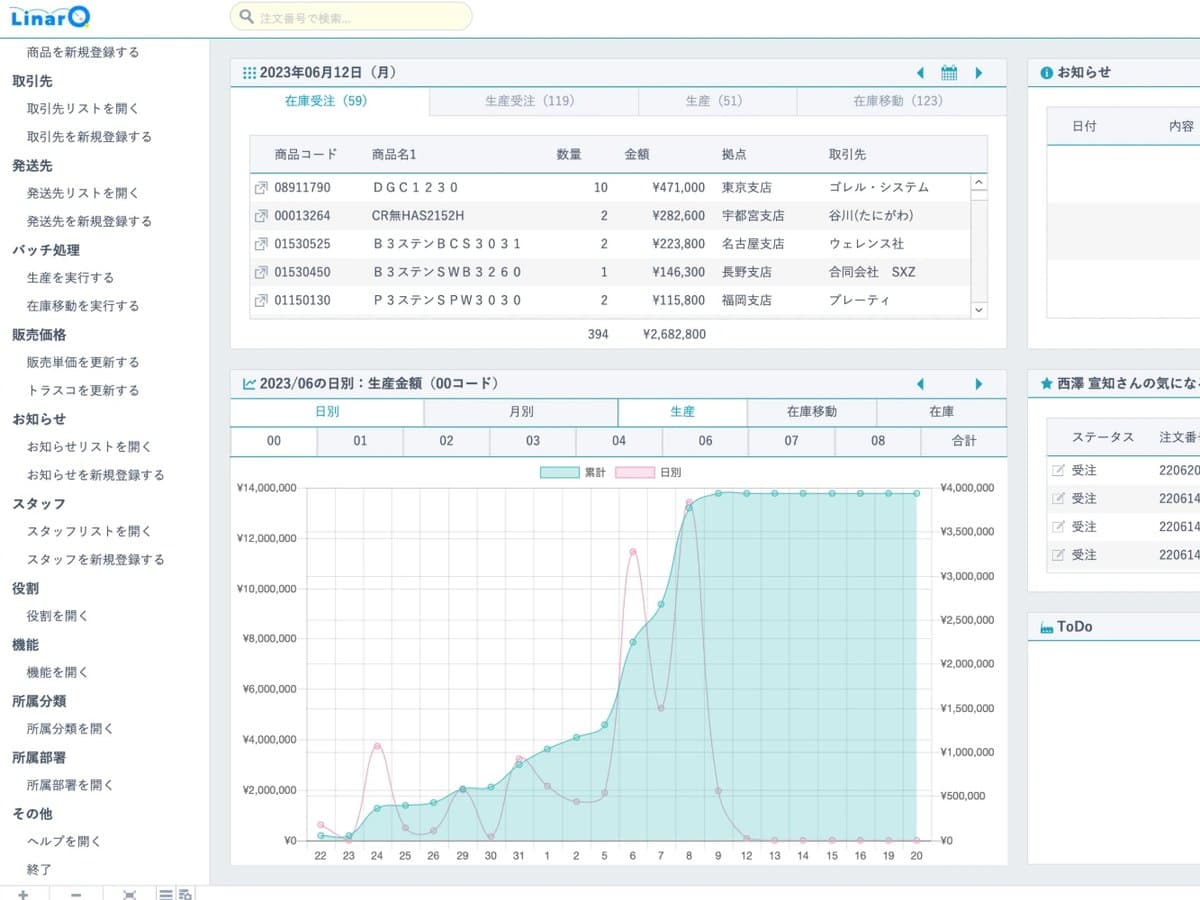Viewport: 1200px width, 900px height.
Task: Click 販売単価を更新する in sidebar
Action: [83, 362]
